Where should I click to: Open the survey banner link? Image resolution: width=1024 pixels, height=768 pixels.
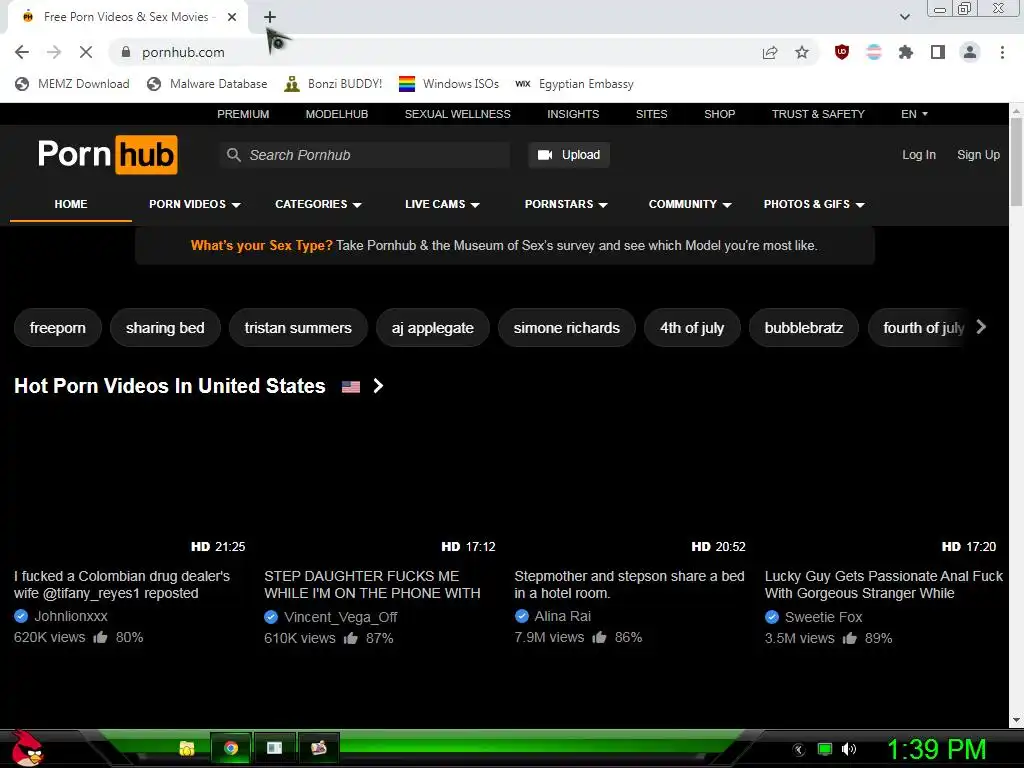[504, 246]
